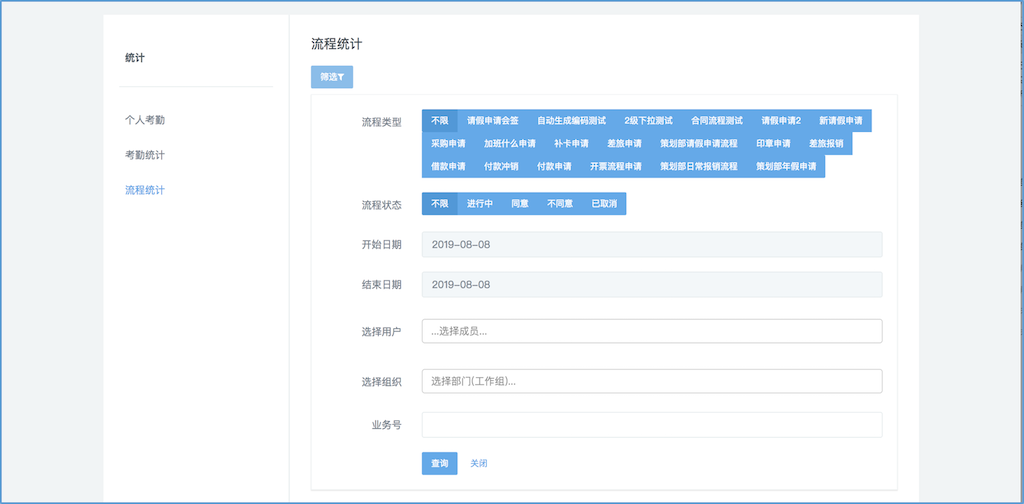Choose 策划部请假申请流程 process type
This screenshot has width=1024, height=504.
pyautogui.click(x=699, y=144)
